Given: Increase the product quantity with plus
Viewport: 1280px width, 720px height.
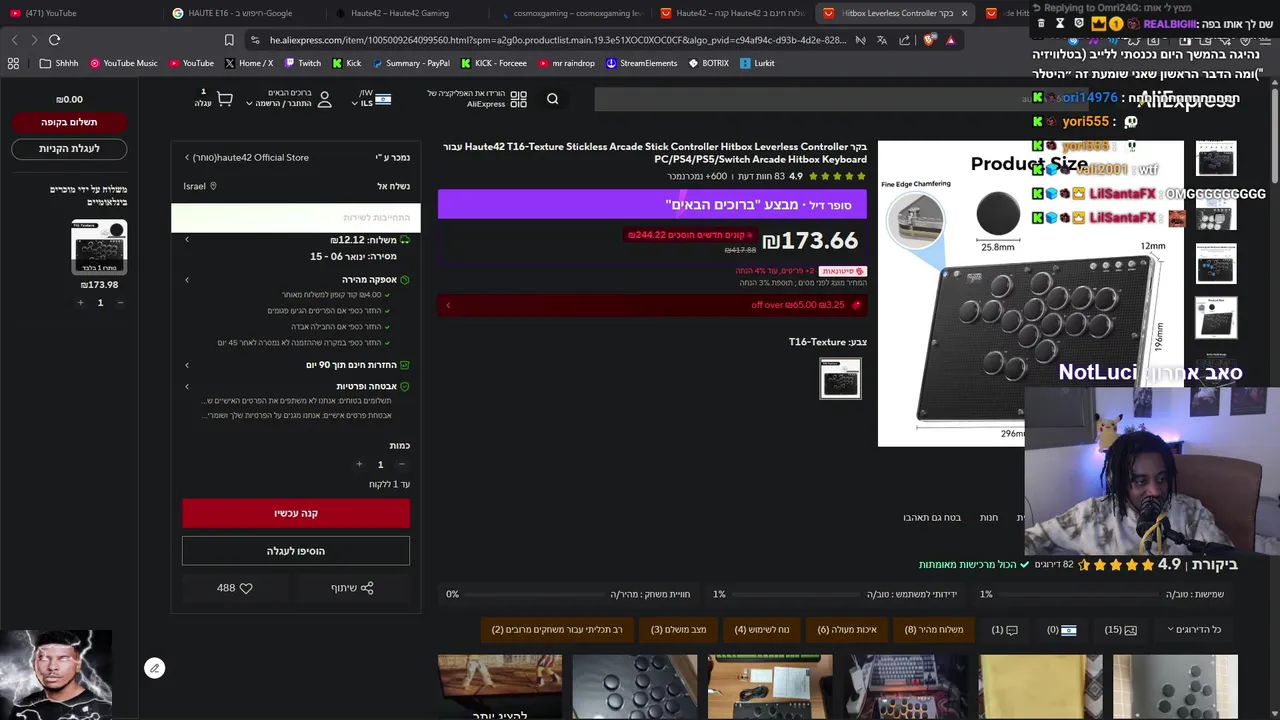Looking at the screenshot, I should point(359,464).
